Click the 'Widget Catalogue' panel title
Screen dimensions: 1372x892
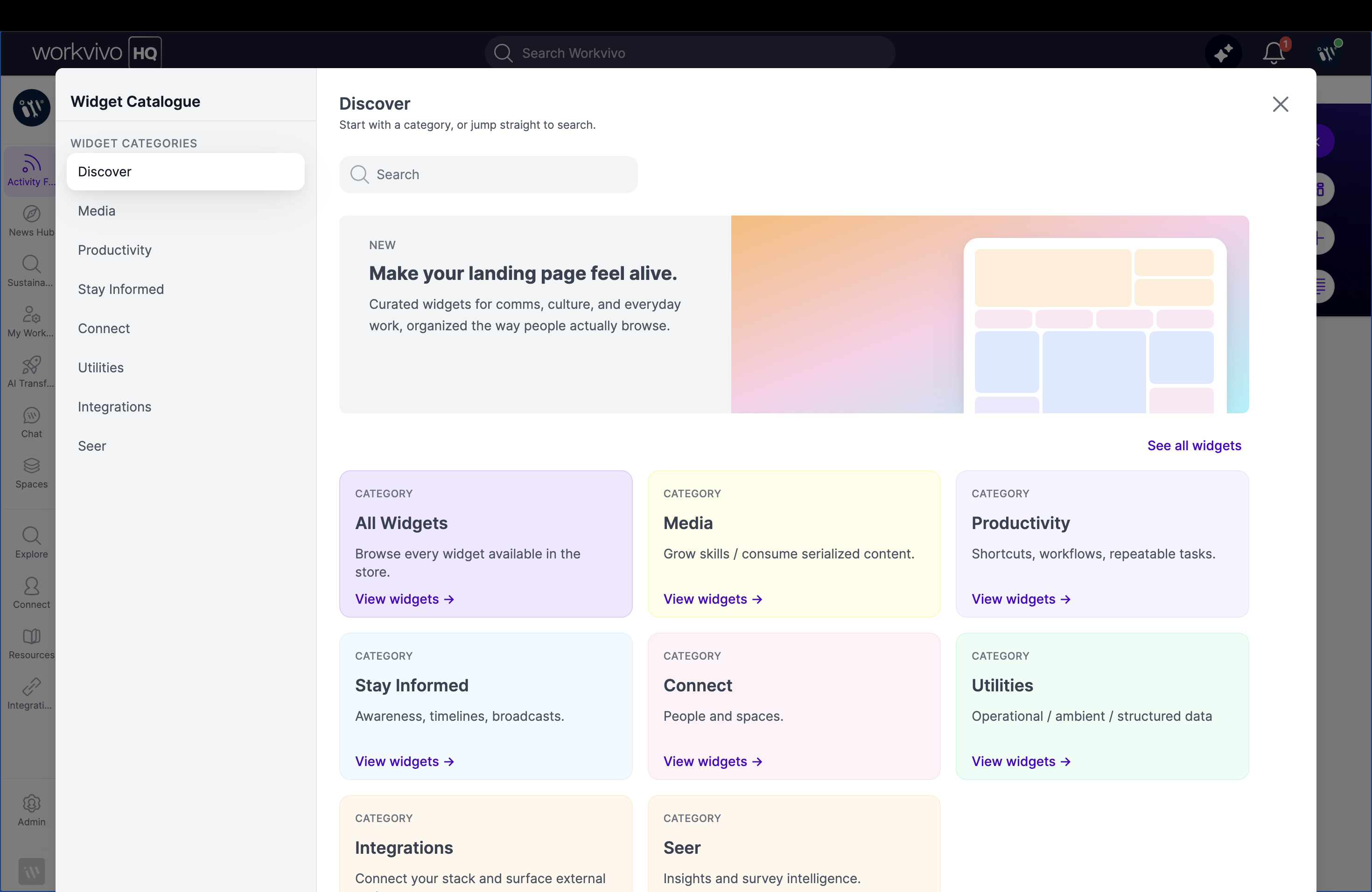[135, 101]
